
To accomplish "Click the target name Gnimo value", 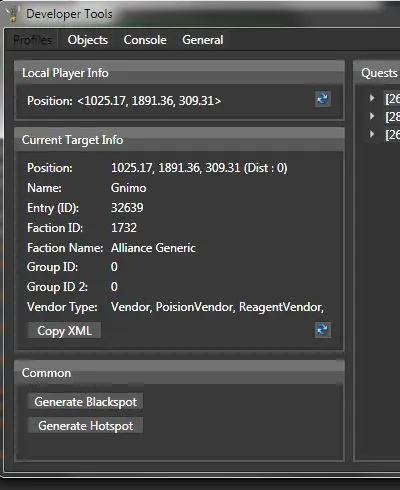I will tap(128, 188).
